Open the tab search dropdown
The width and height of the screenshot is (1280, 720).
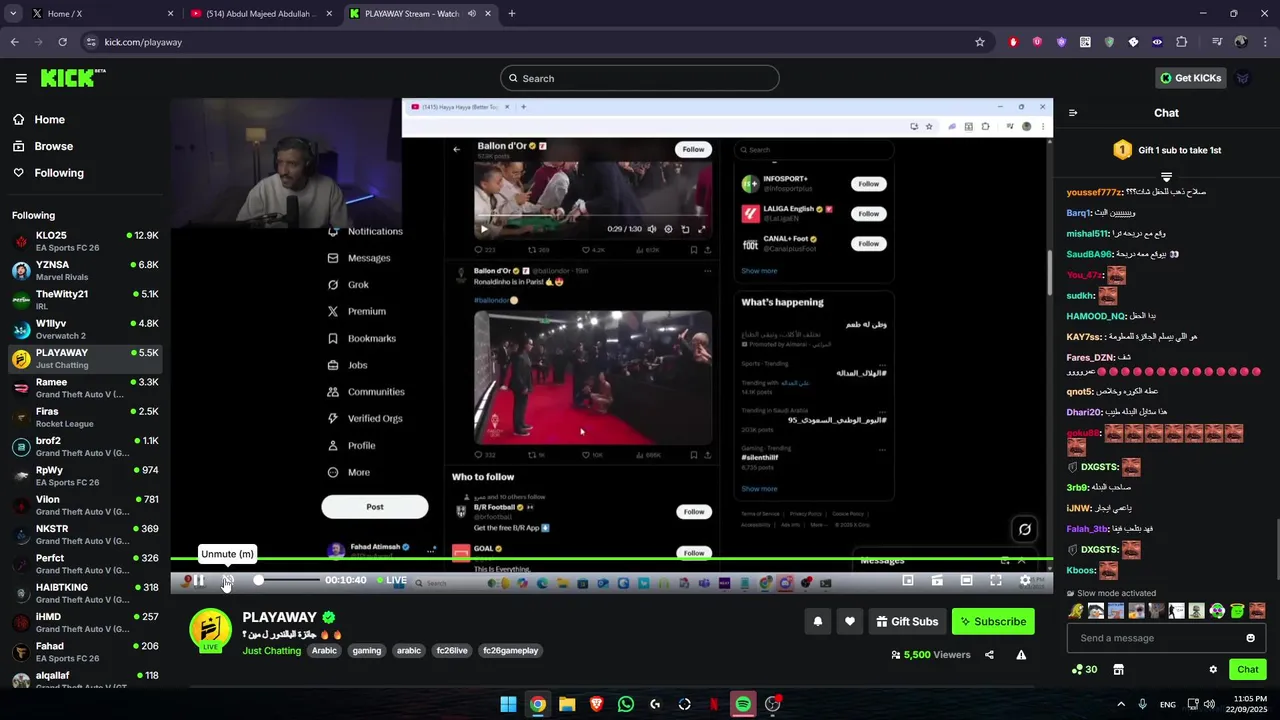[x=13, y=14]
